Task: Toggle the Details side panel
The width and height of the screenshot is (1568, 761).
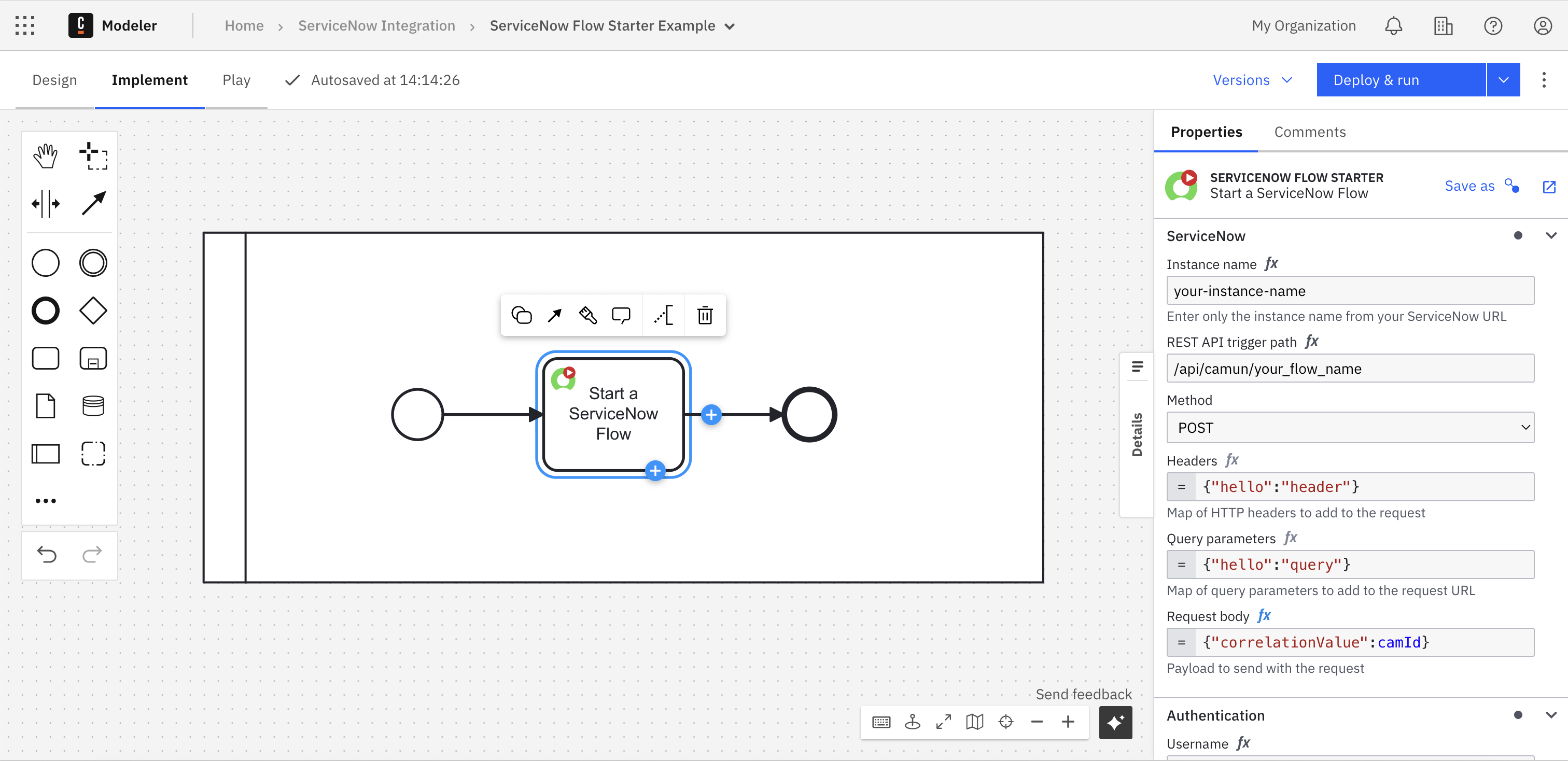Action: 1137,434
